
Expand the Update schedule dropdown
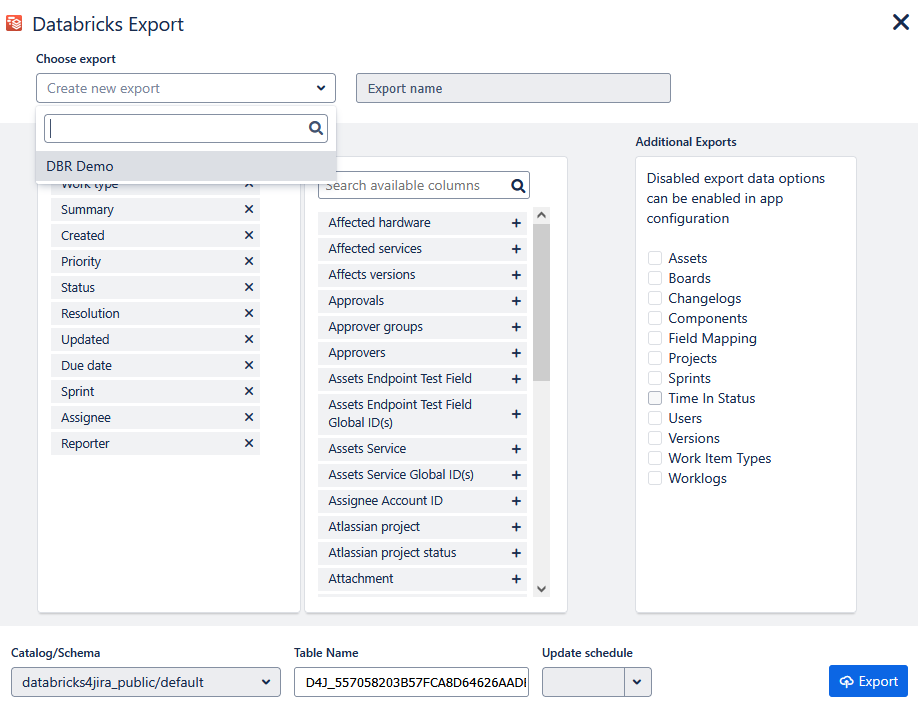638,682
